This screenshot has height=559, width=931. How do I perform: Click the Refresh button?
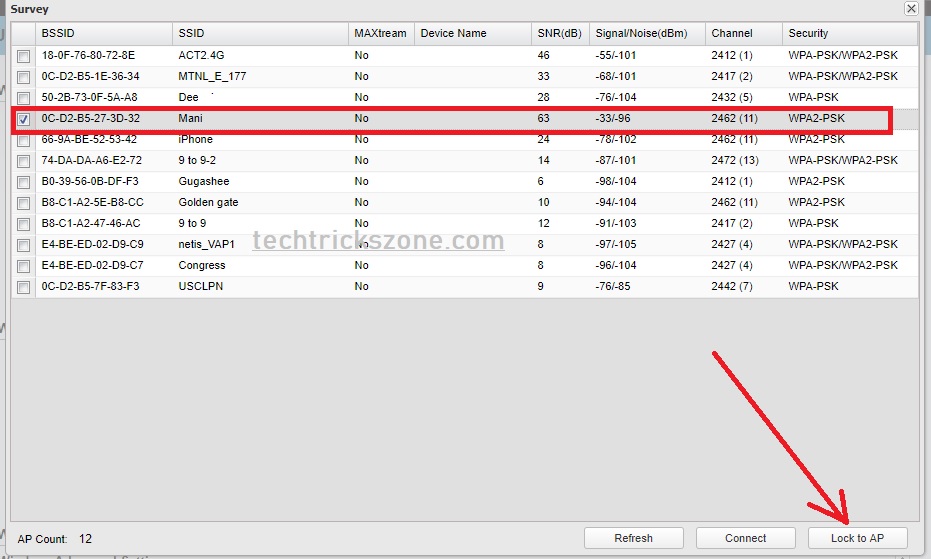[x=633, y=538]
